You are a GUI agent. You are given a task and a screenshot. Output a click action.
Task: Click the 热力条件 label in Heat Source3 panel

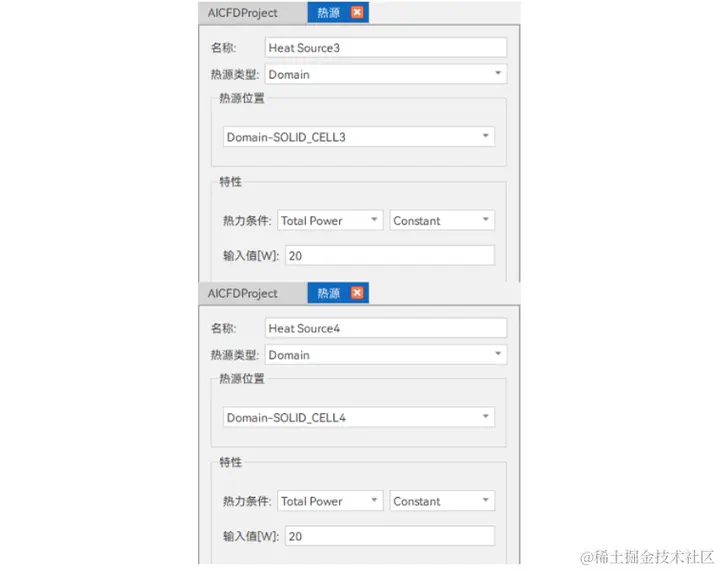[247, 221]
